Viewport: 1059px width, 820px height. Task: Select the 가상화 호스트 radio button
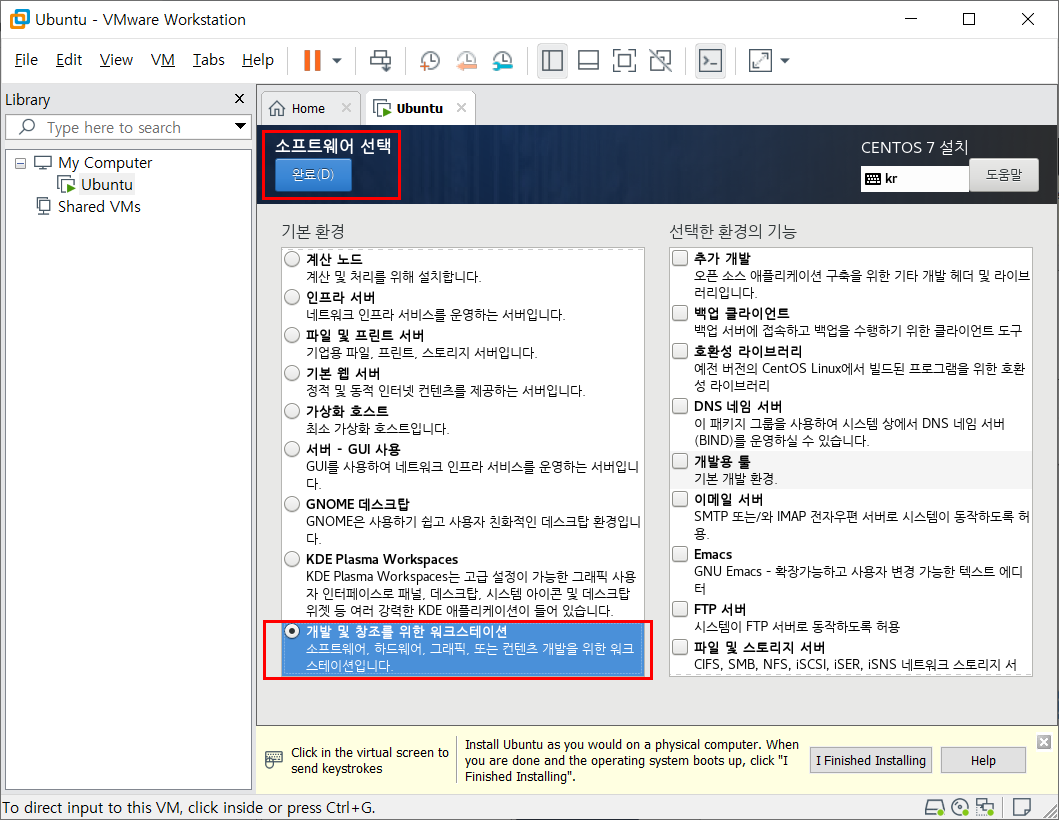pos(292,411)
